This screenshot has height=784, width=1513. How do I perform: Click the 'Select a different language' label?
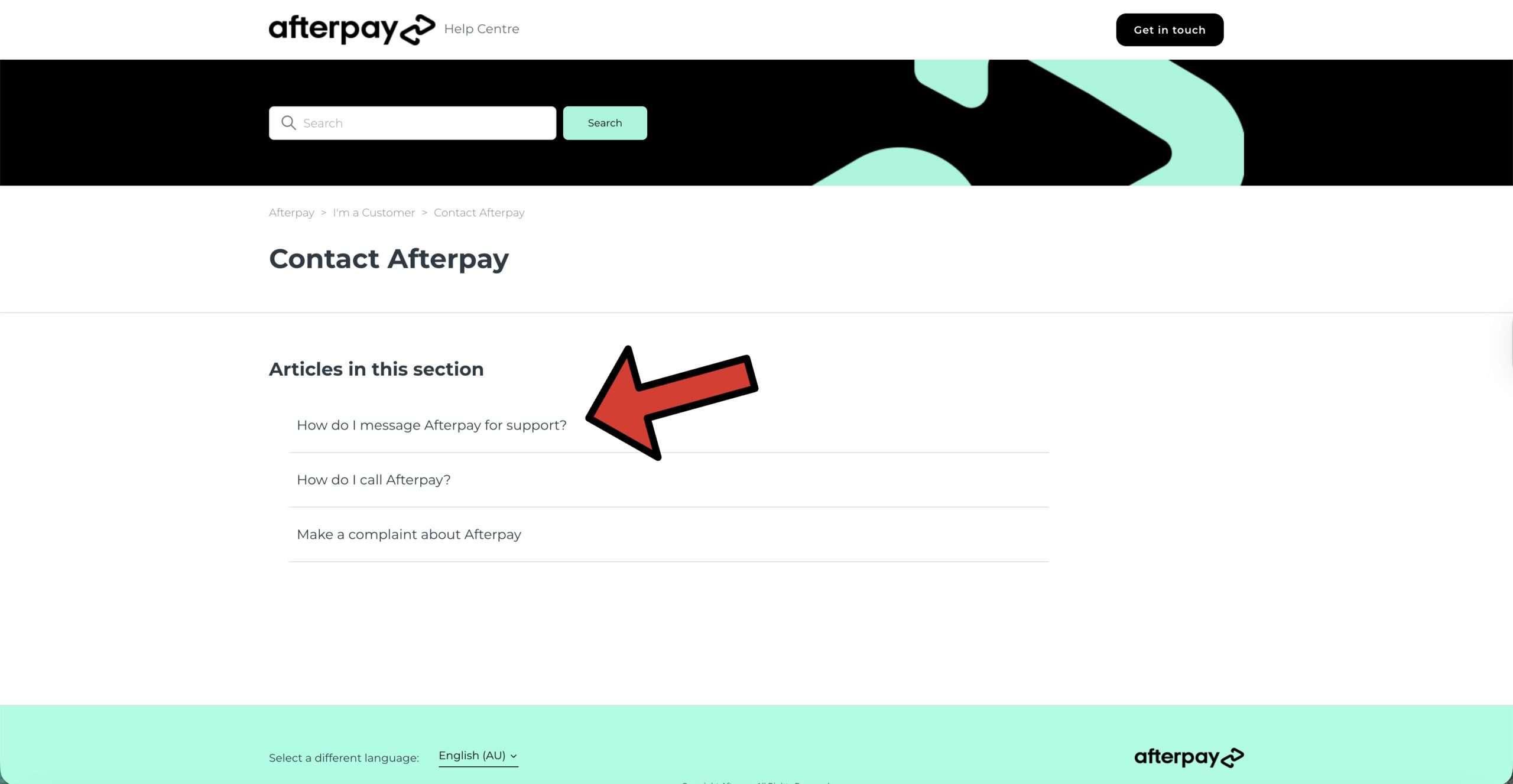tap(344, 758)
